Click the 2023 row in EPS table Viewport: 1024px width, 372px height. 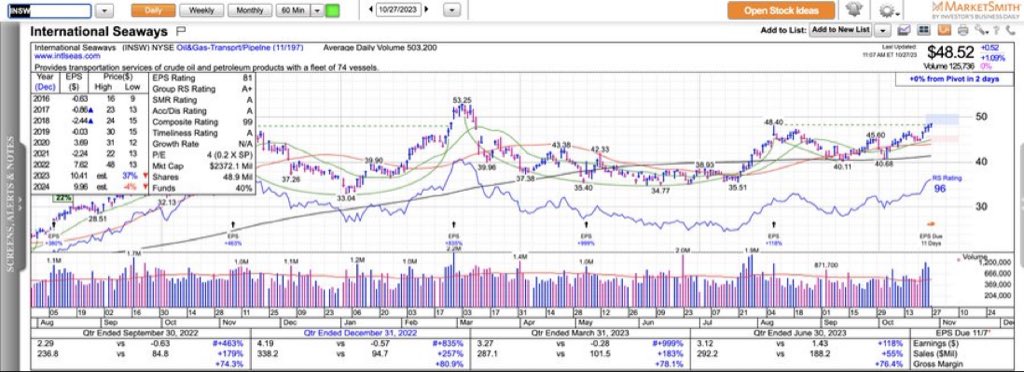pos(91,176)
